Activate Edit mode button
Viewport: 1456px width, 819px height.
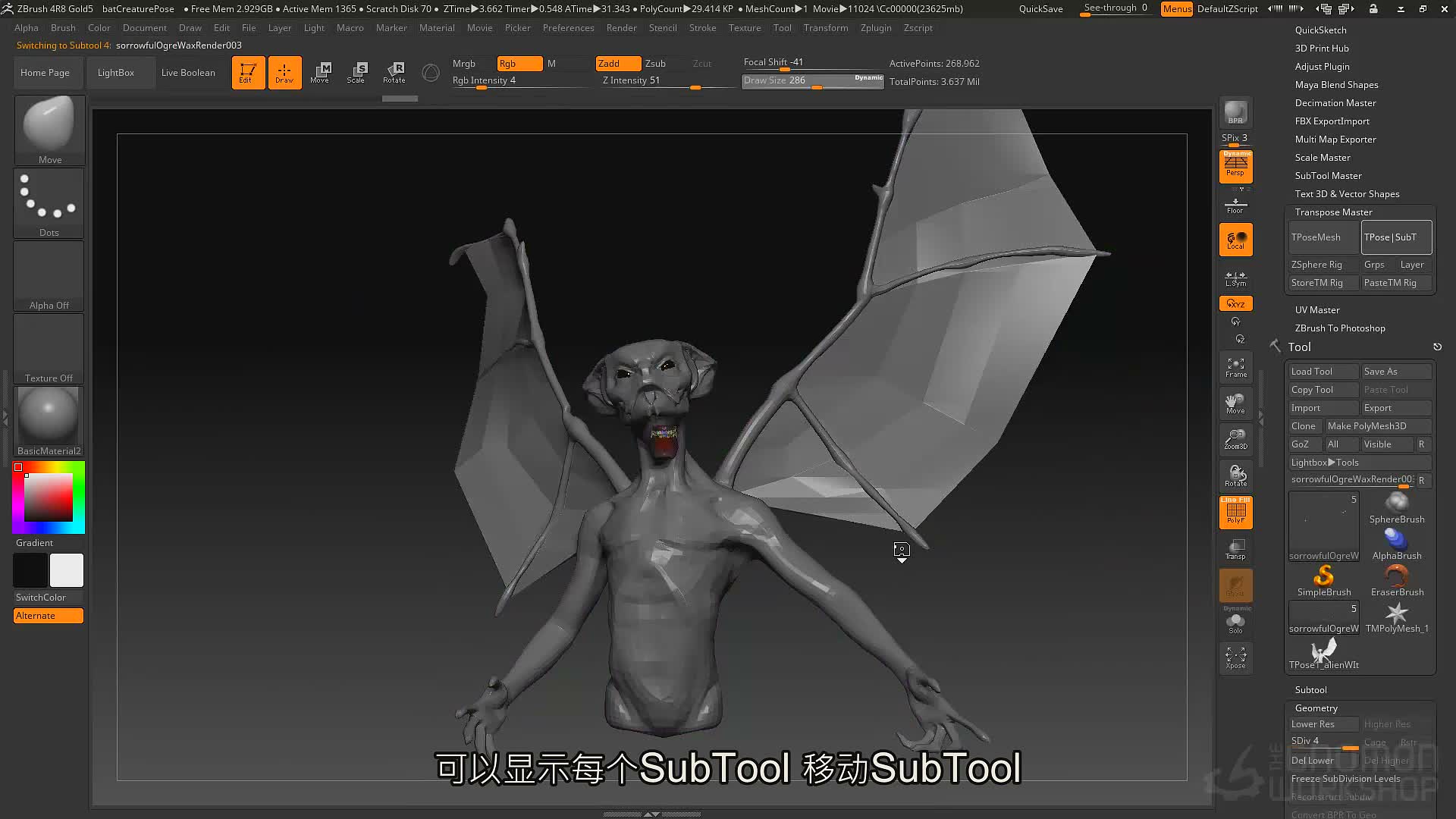point(248,73)
